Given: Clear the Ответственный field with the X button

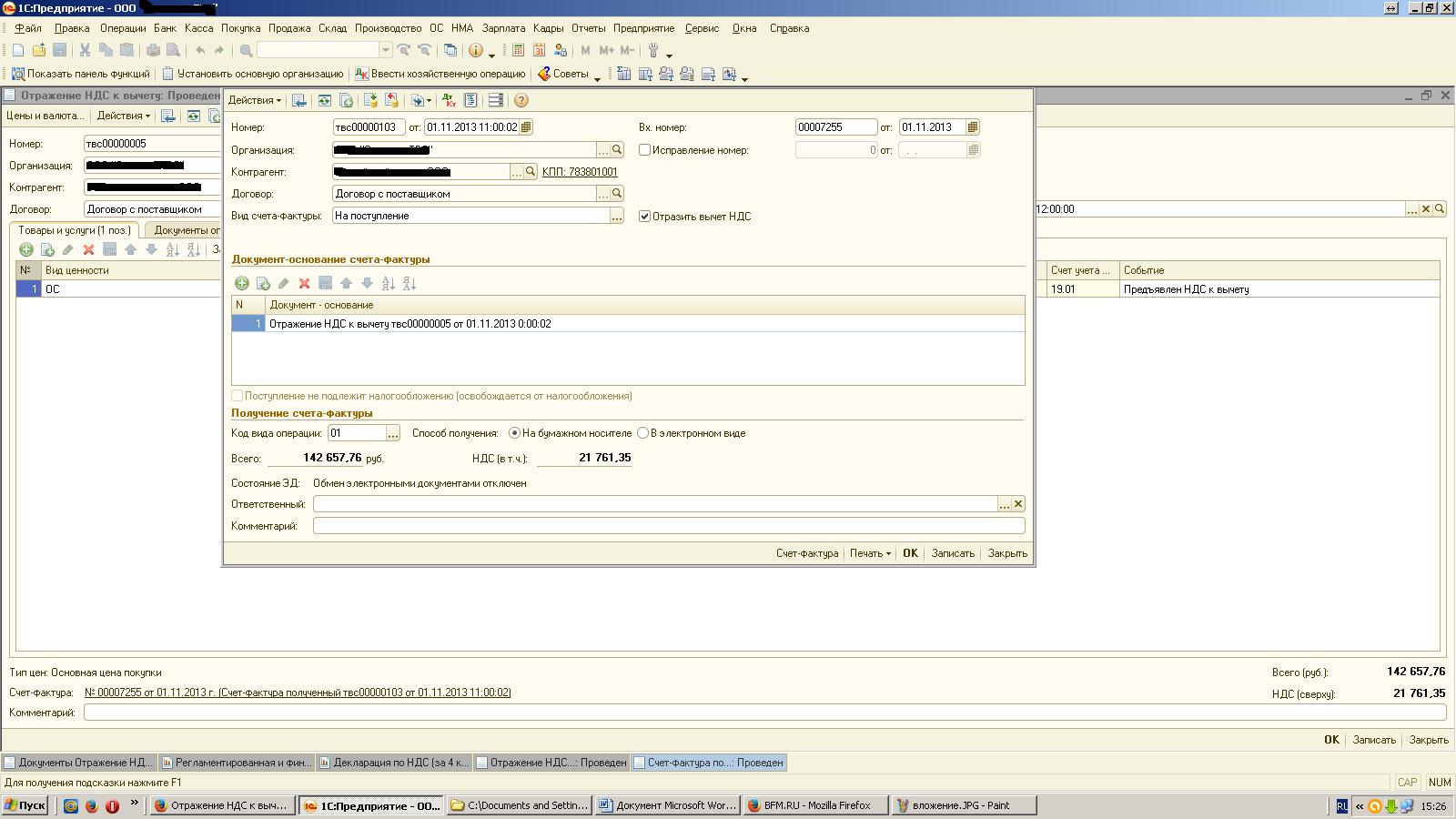Looking at the screenshot, I should click(x=1018, y=504).
